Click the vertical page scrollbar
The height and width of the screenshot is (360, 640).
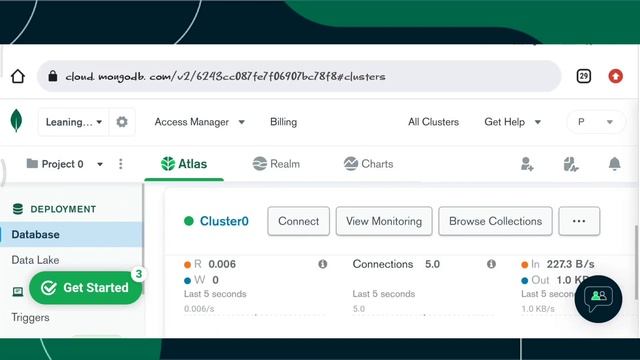637,263
